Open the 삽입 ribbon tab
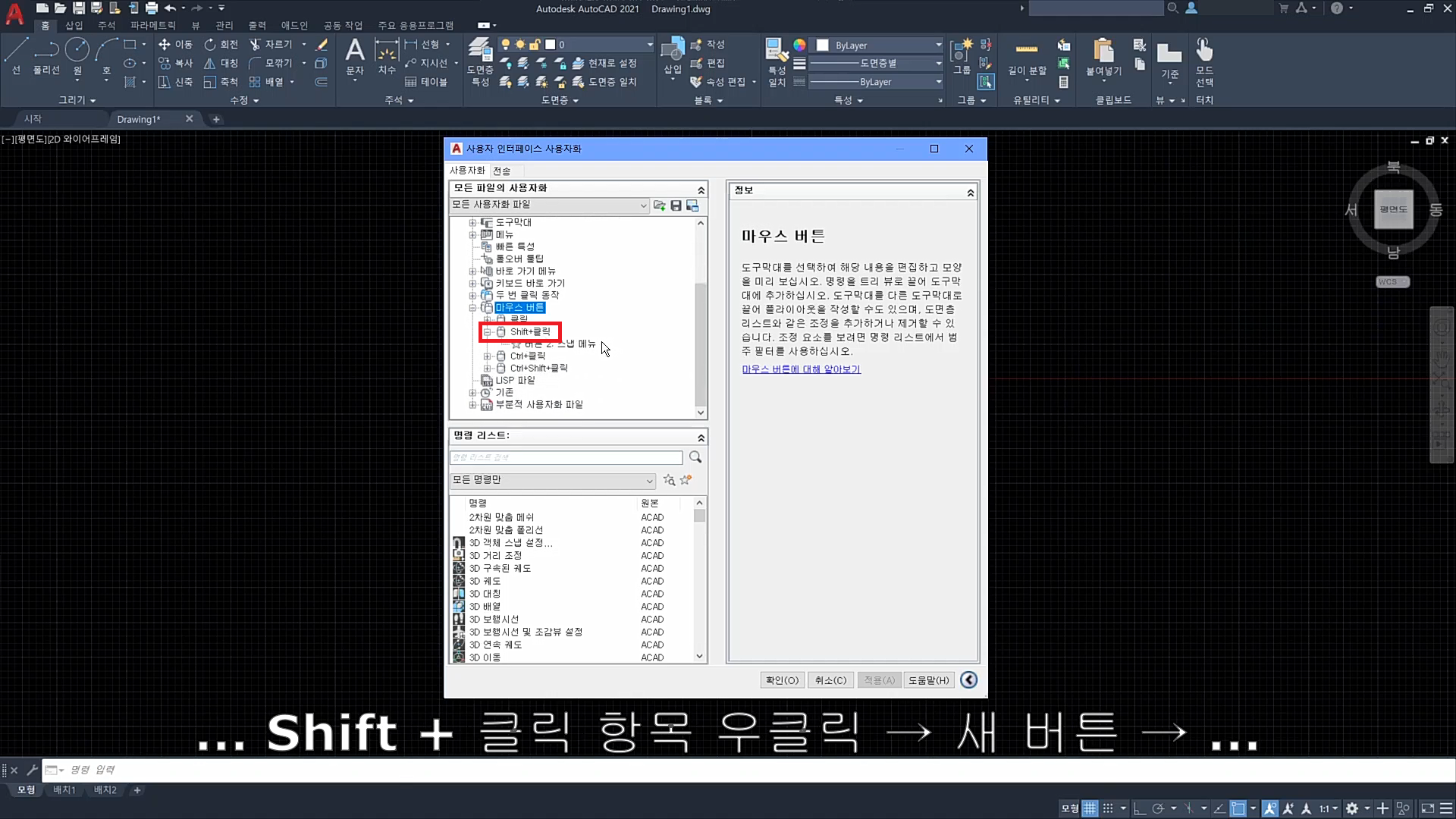Screen dimensions: 1456x819 74,26
